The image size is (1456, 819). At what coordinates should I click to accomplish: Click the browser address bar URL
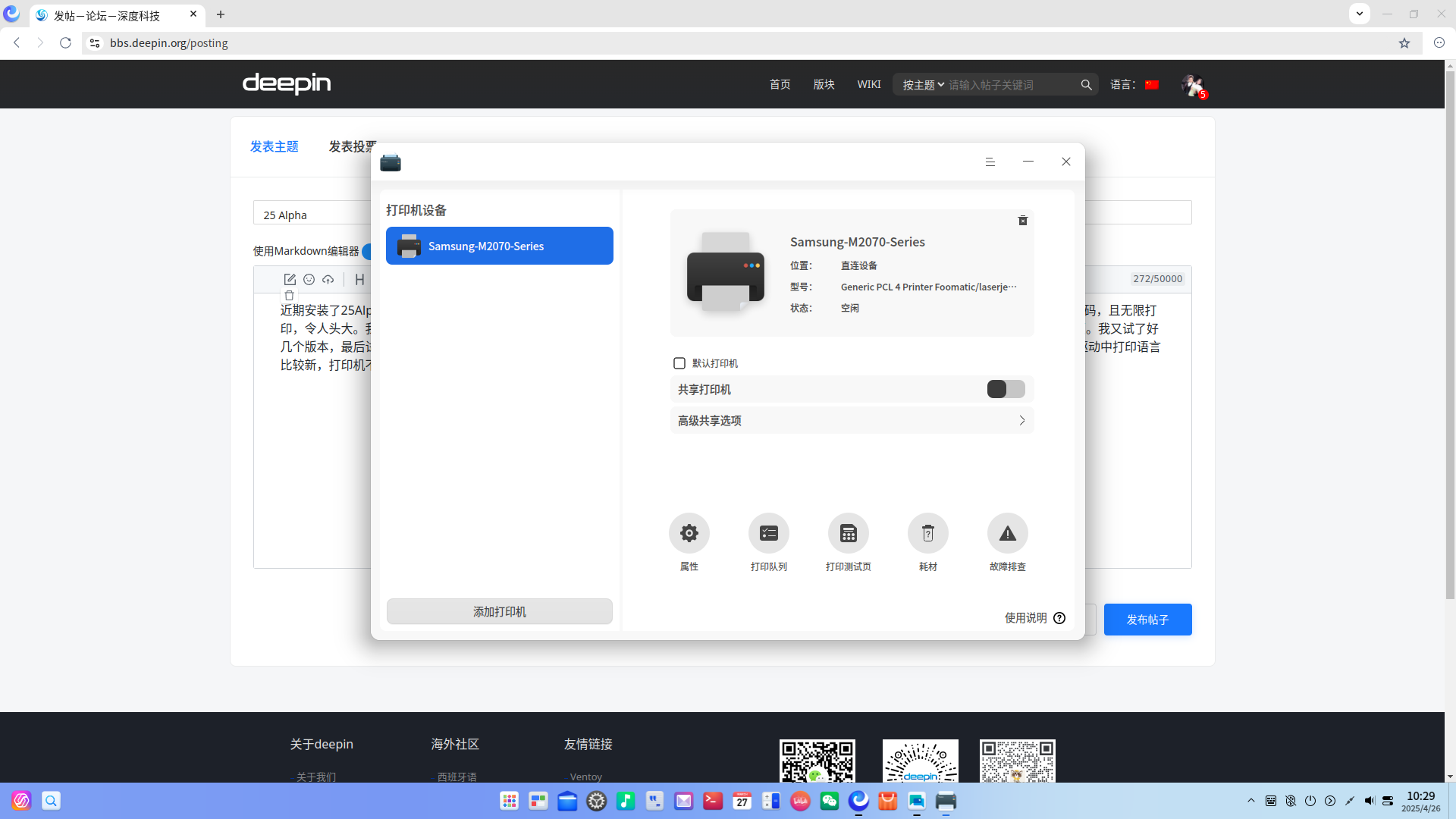coord(168,43)
